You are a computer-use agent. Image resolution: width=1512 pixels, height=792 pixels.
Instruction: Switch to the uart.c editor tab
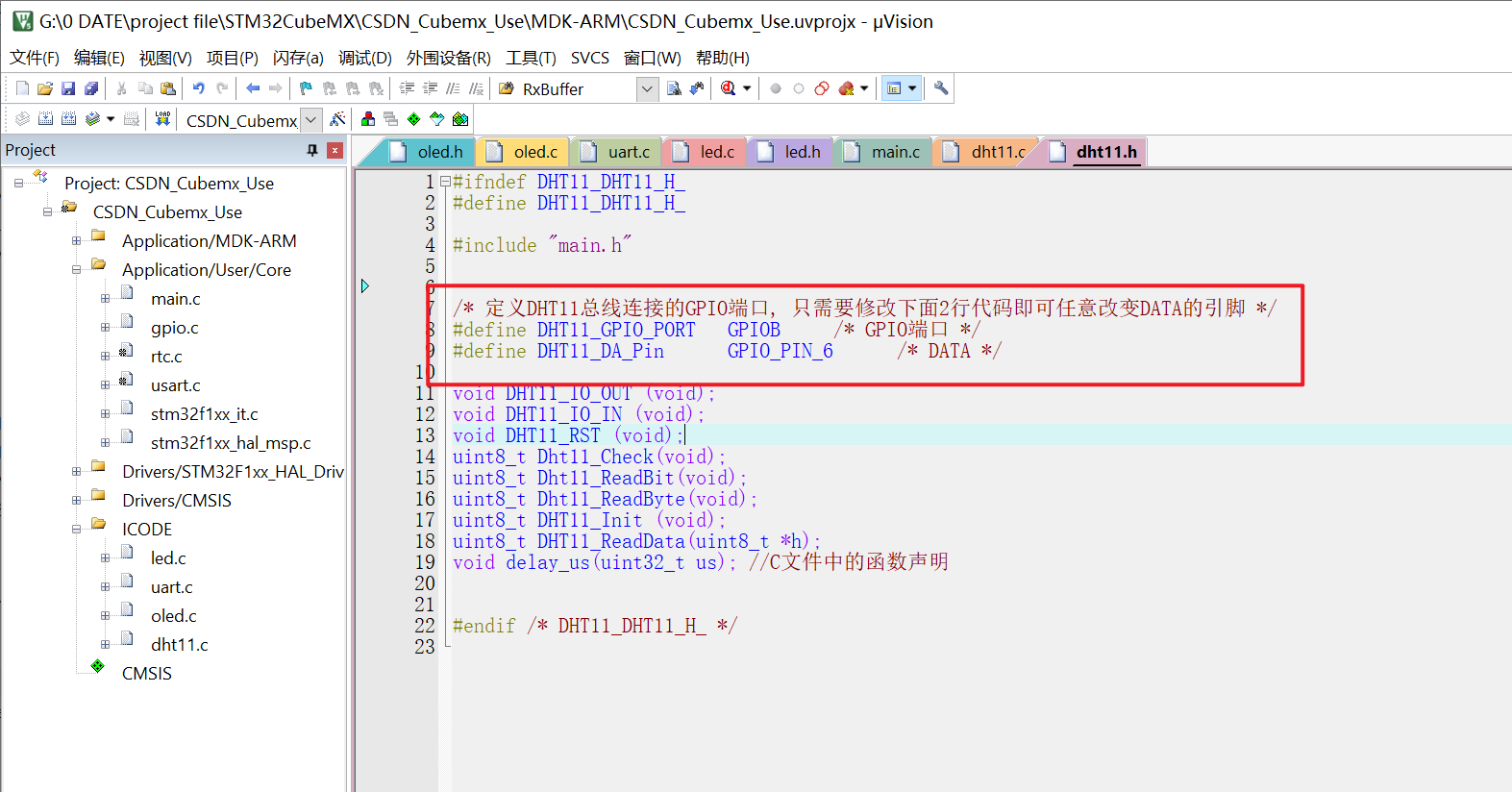click(x=616, y=152)
